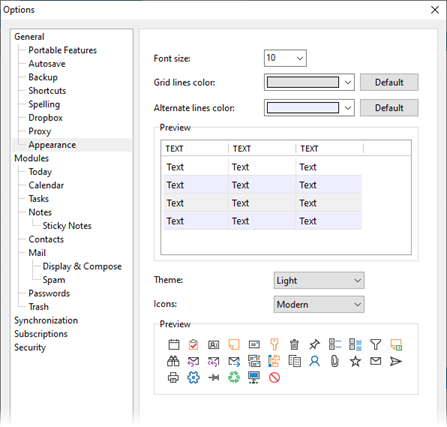447x427 pixels.
Task: Open Spam settings under Mail
Action: point(54,280)
